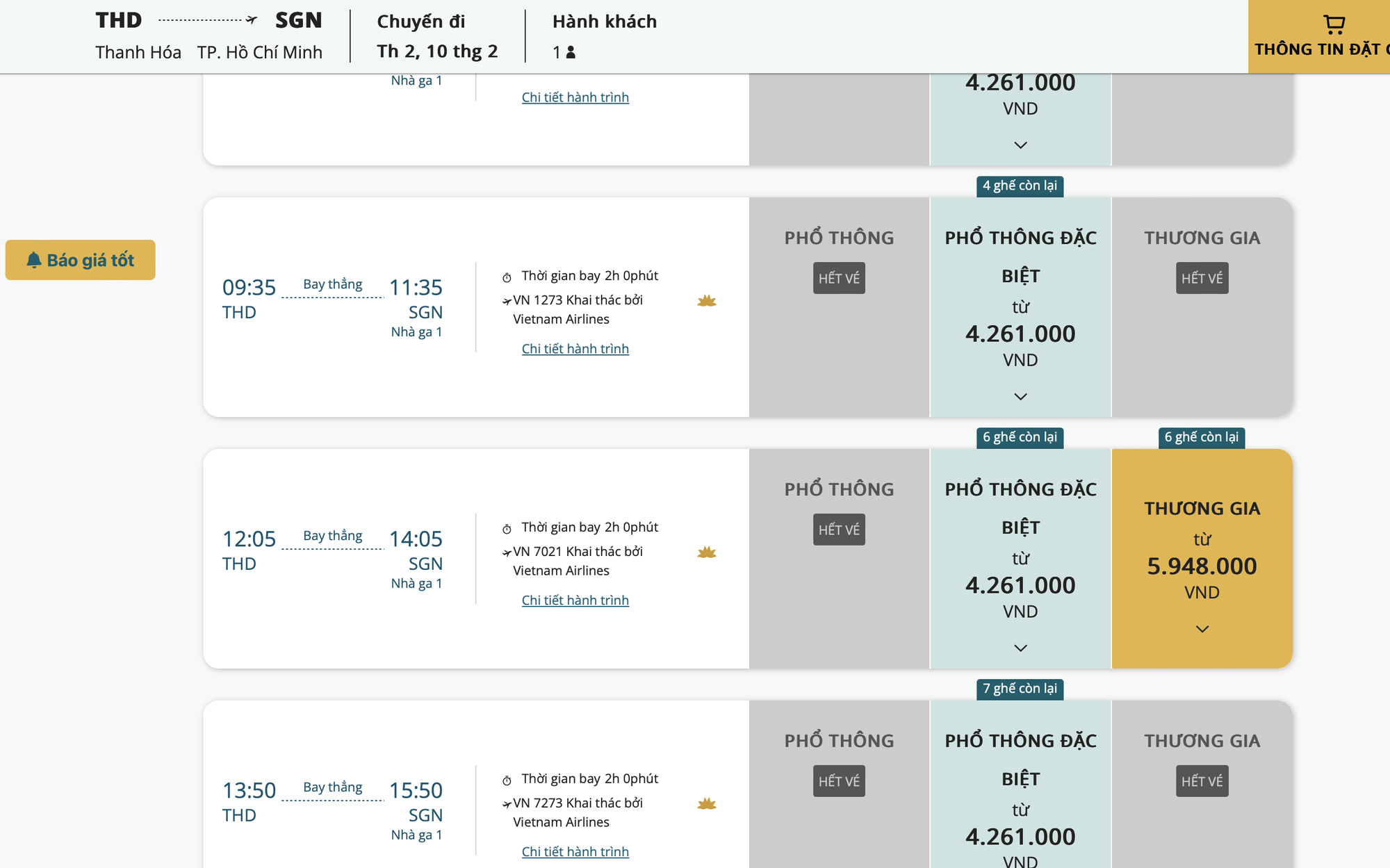Screen dimensions: 1390x868
Task: Expand Phổ thông đặc biệt fare for 09:35 flight
Action: point(1020,397)
